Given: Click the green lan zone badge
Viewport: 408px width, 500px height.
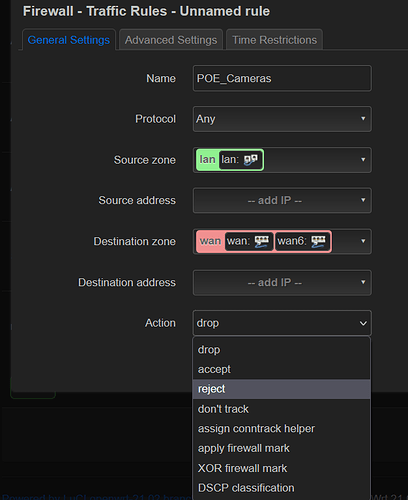Looking at the screenshot, I should [207, 160].
